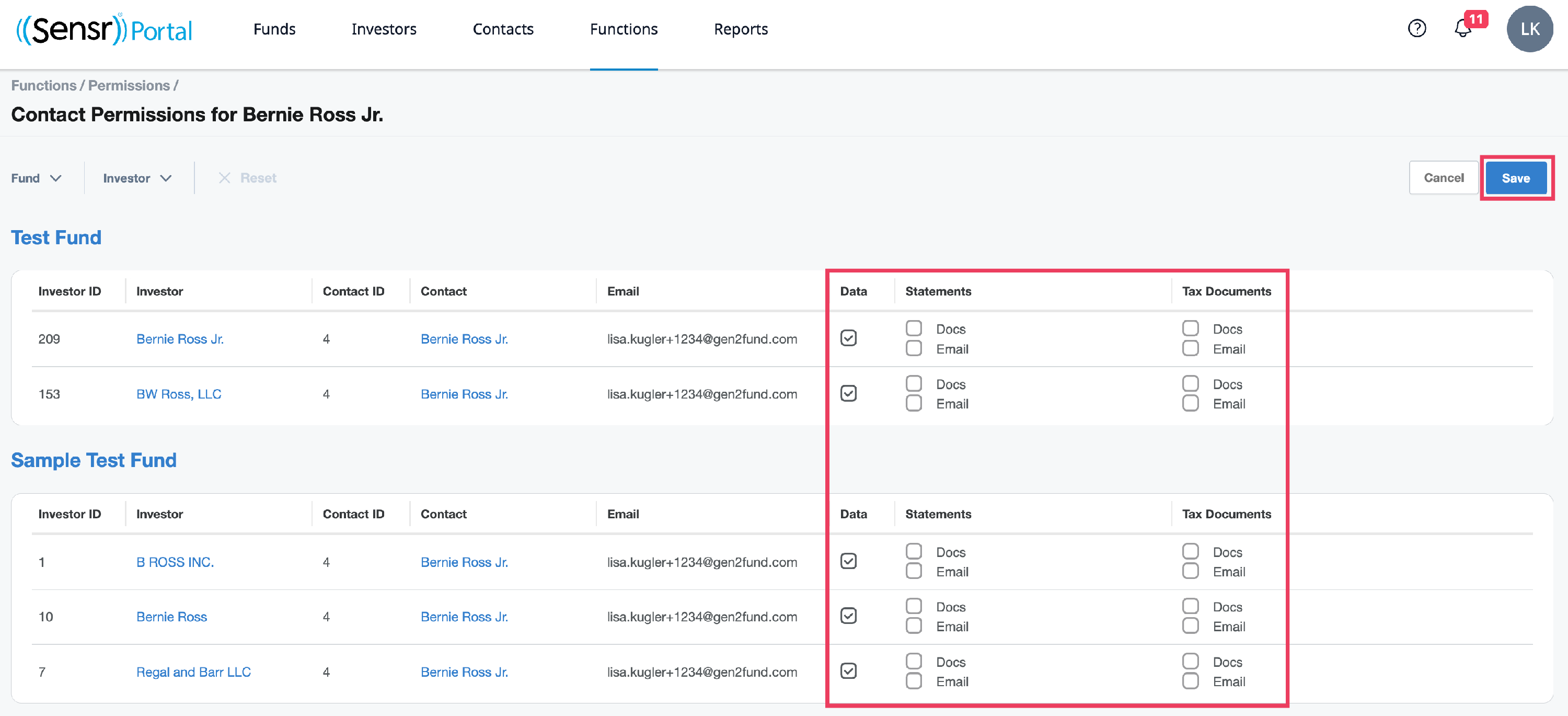1568x716 pixels.
Task: Expand the Investor filter dropdown
Action: pyautogui.click(x=137, y=178)
